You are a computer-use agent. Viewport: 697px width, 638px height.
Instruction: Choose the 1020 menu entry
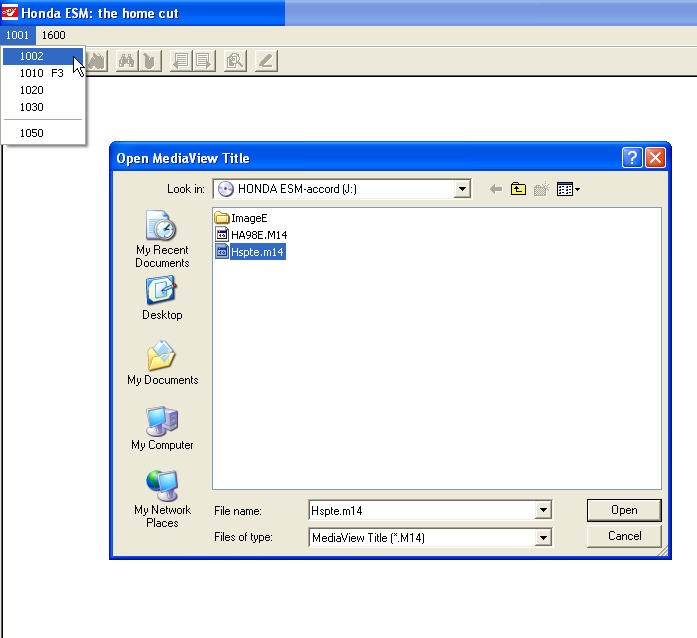43,90
